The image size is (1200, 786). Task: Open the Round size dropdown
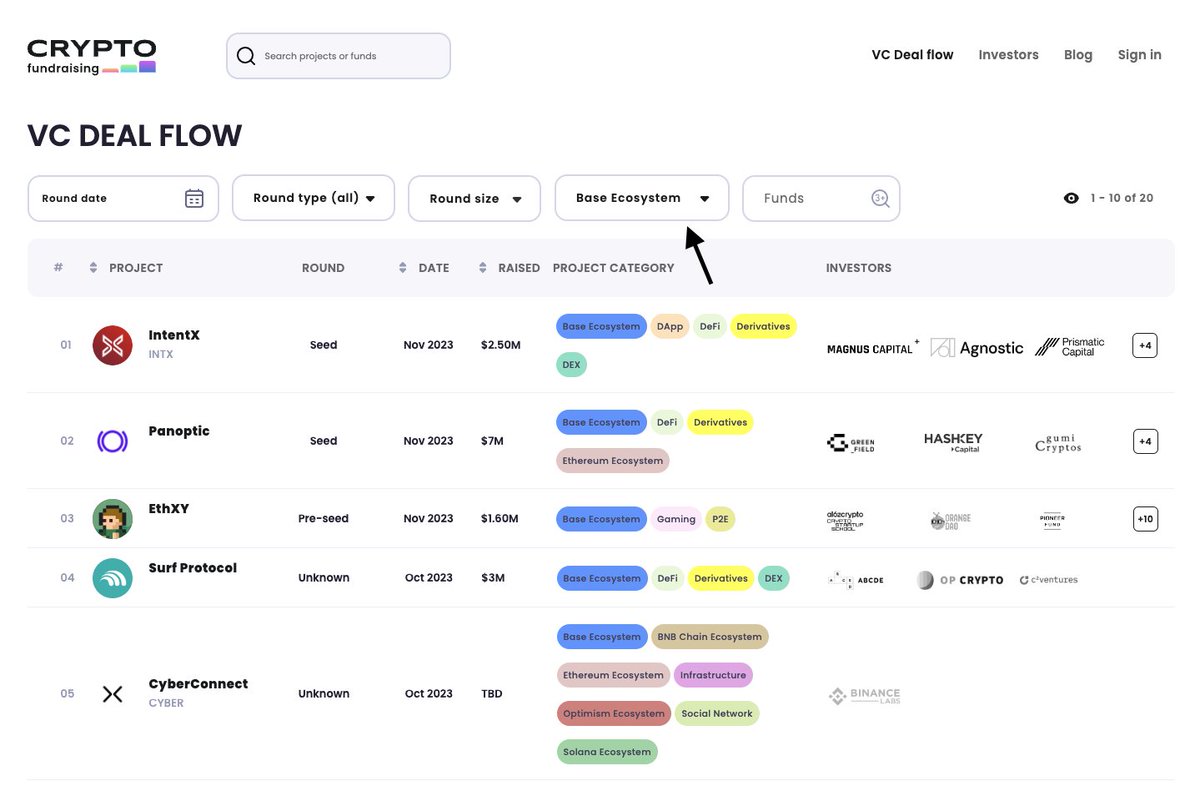click(x=474, y=198)
